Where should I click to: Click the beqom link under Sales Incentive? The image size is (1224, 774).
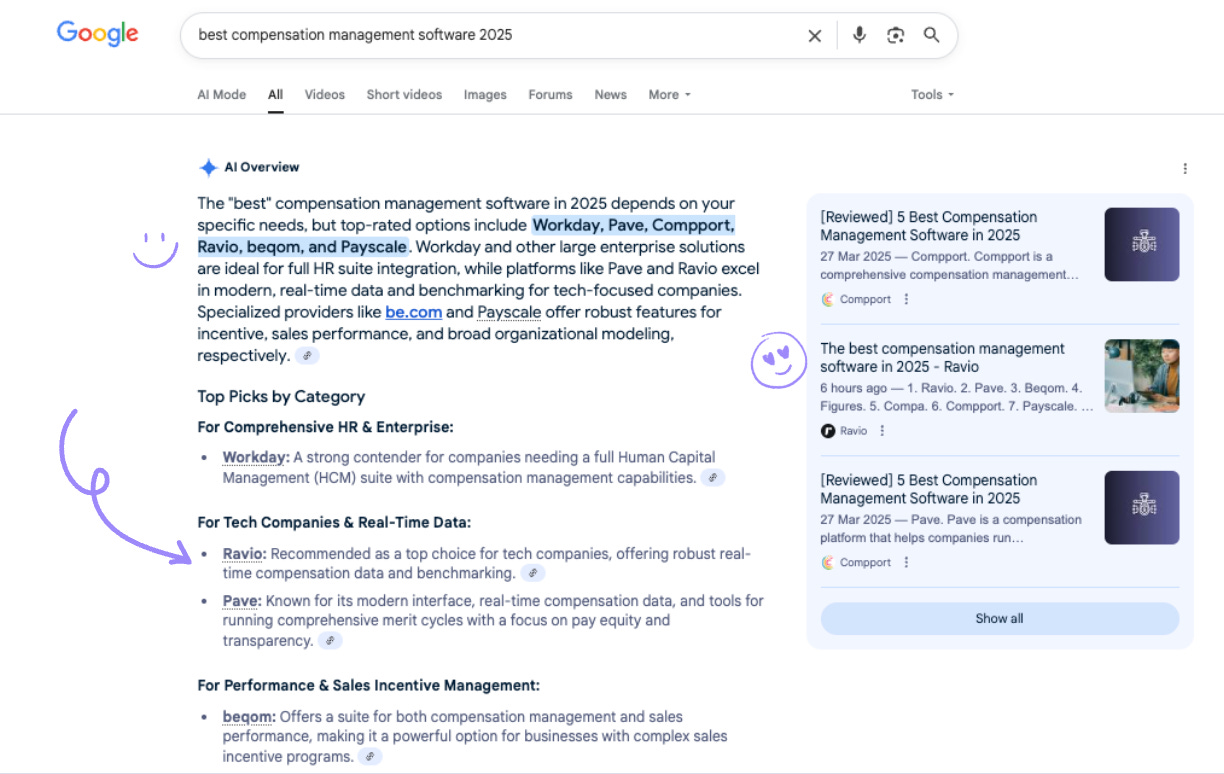pyautogui.click(x=249, y=716)
